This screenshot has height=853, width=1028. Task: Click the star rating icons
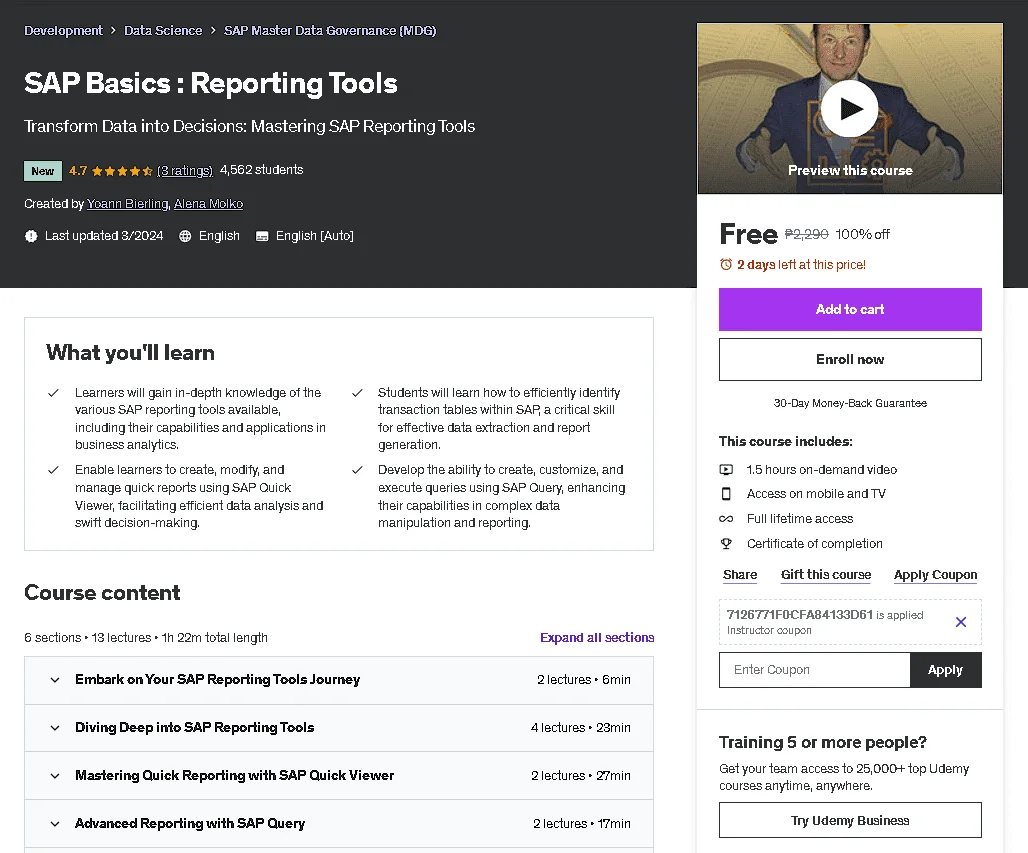coord(122,171)
